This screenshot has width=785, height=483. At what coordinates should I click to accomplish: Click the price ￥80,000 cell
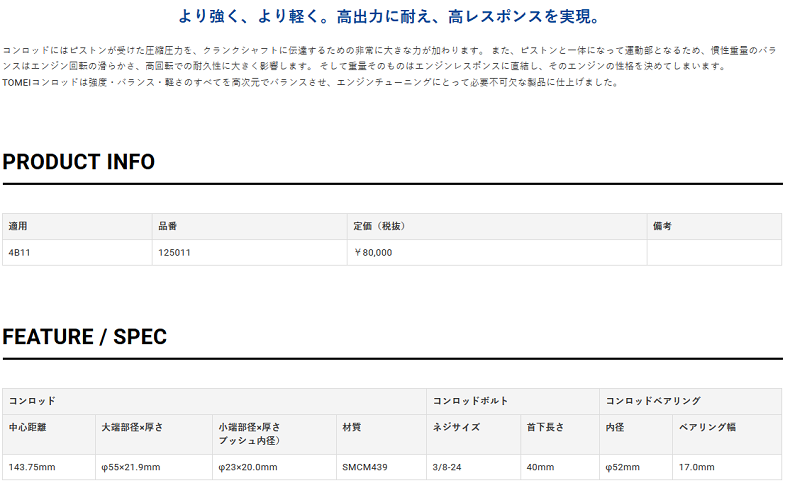click(x=497, y=252)
